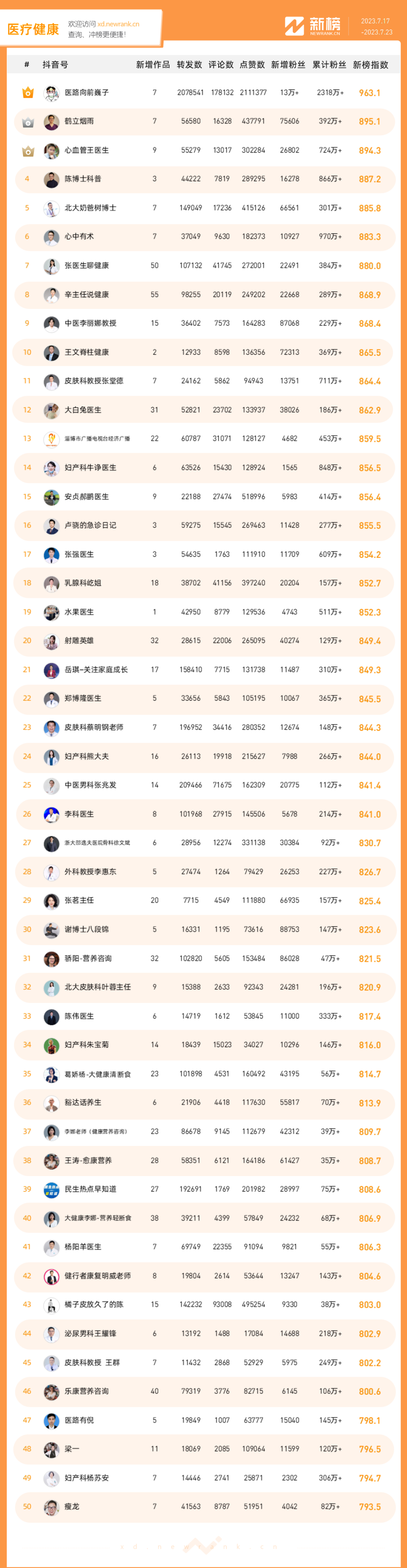Open account name 北大奶爸树博士
Screen dimensions: 407x1568
coord(91,208)
